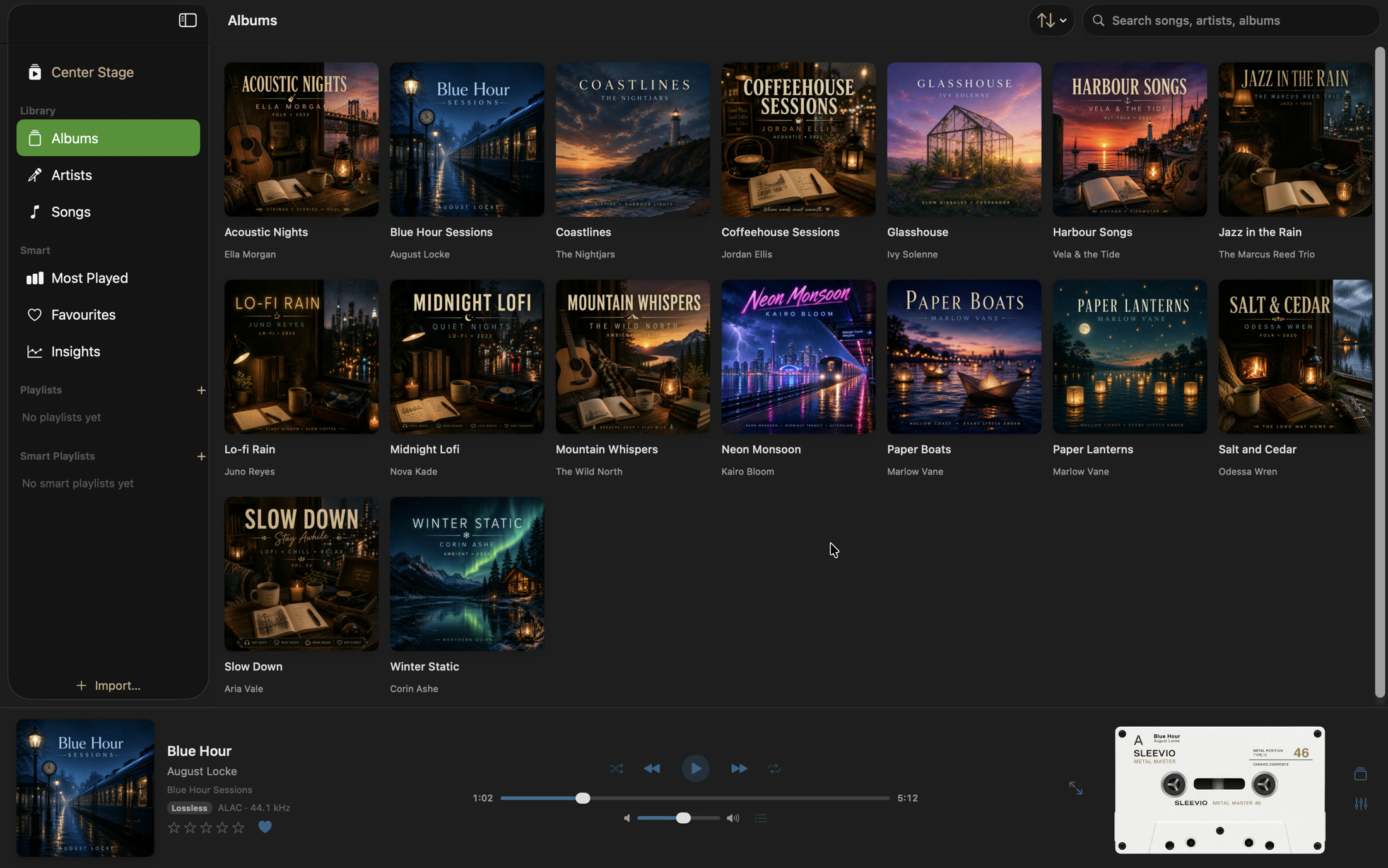Open Winter Static album cover
1388x868 pixels.
467,574
